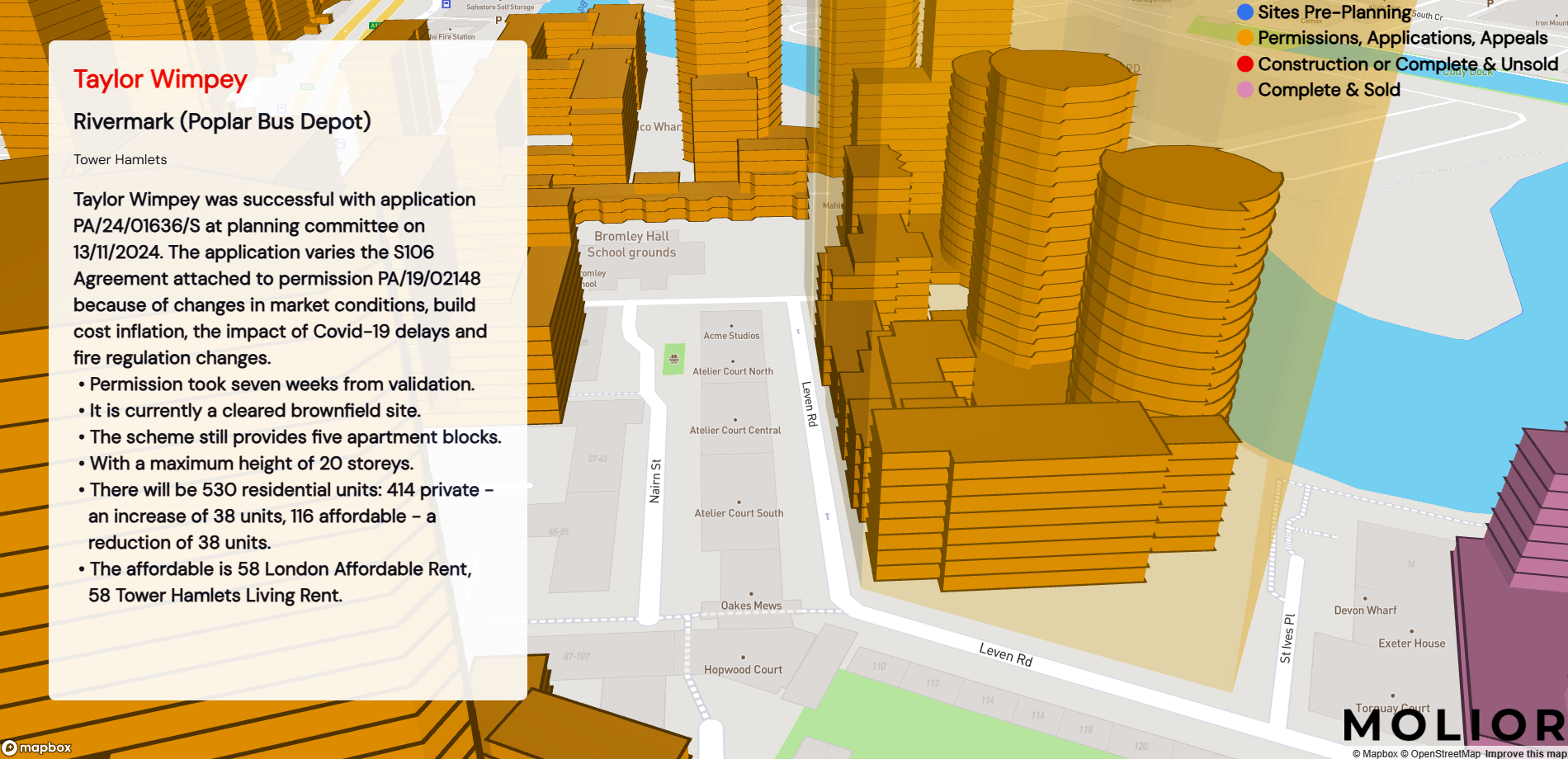Click the red Construction or Complete & Unsold dot
This screenshot has height=759, width=1568.
(1245, 64)
